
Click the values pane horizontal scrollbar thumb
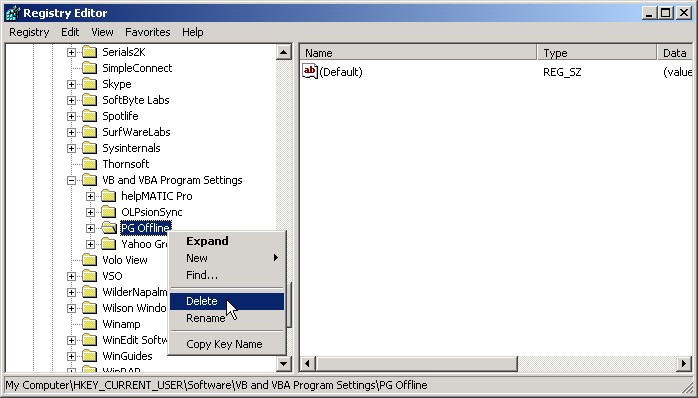coord(417,364)
